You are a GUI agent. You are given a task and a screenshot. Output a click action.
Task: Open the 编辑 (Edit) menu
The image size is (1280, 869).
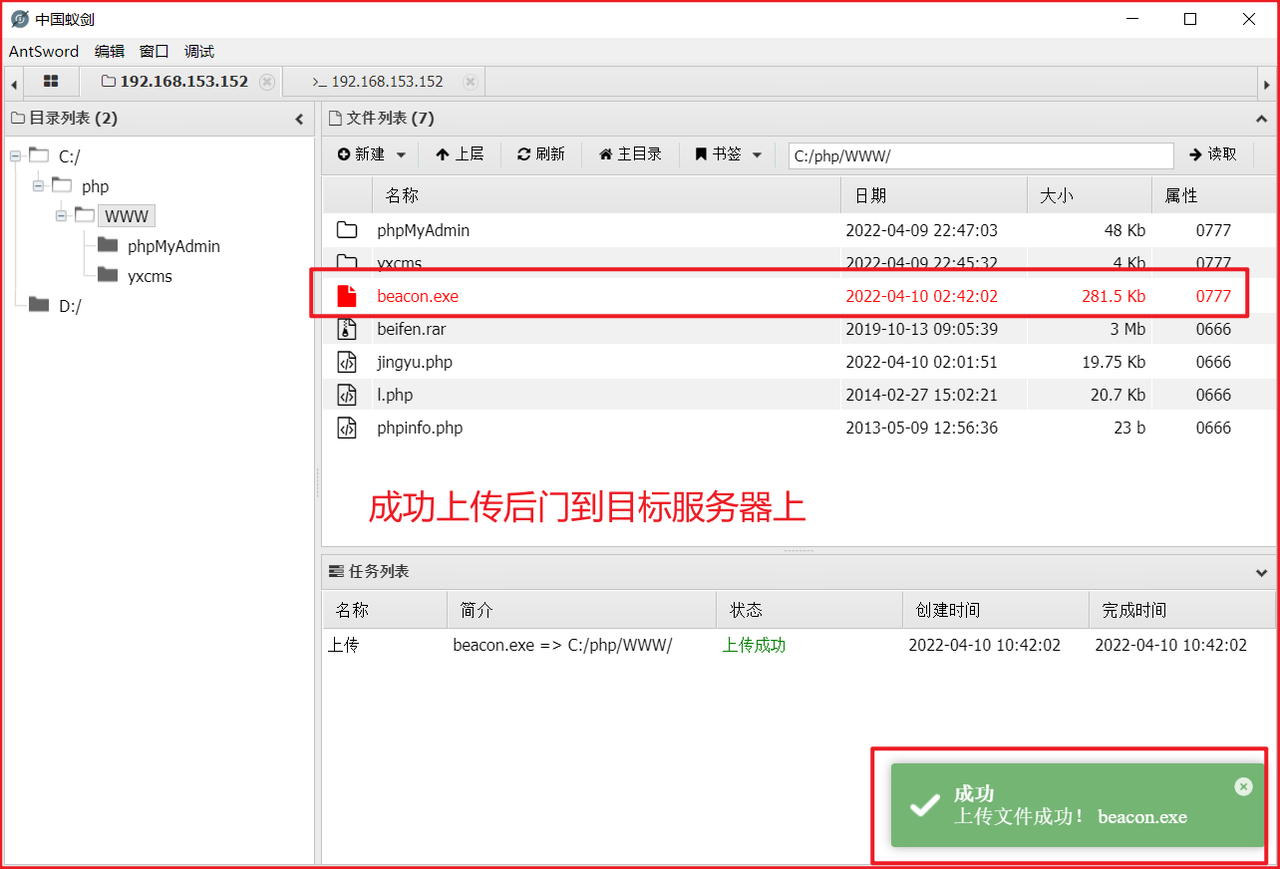(x=109, y=51)
